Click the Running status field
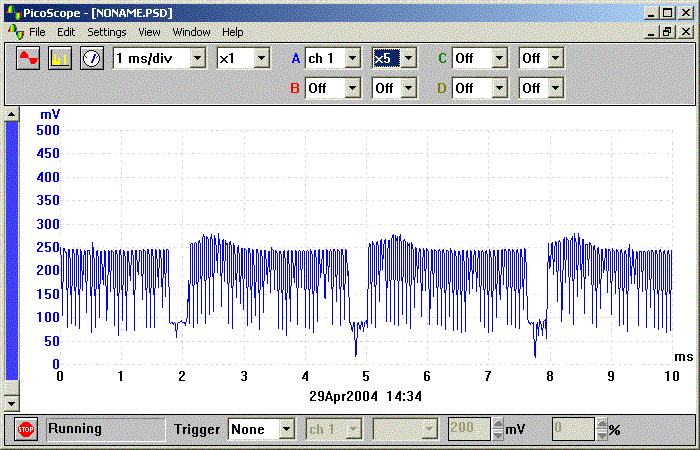 point(106,429)
